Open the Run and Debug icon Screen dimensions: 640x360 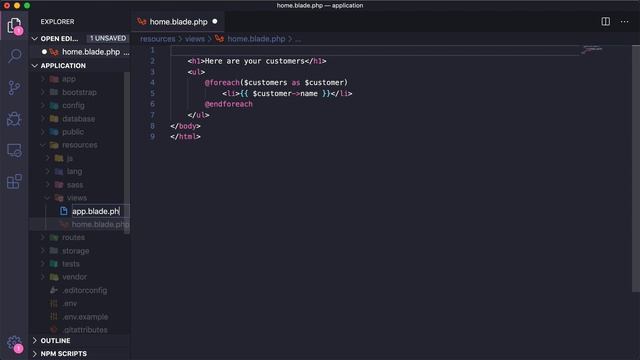pyautogui.click(x=14, y=119)
